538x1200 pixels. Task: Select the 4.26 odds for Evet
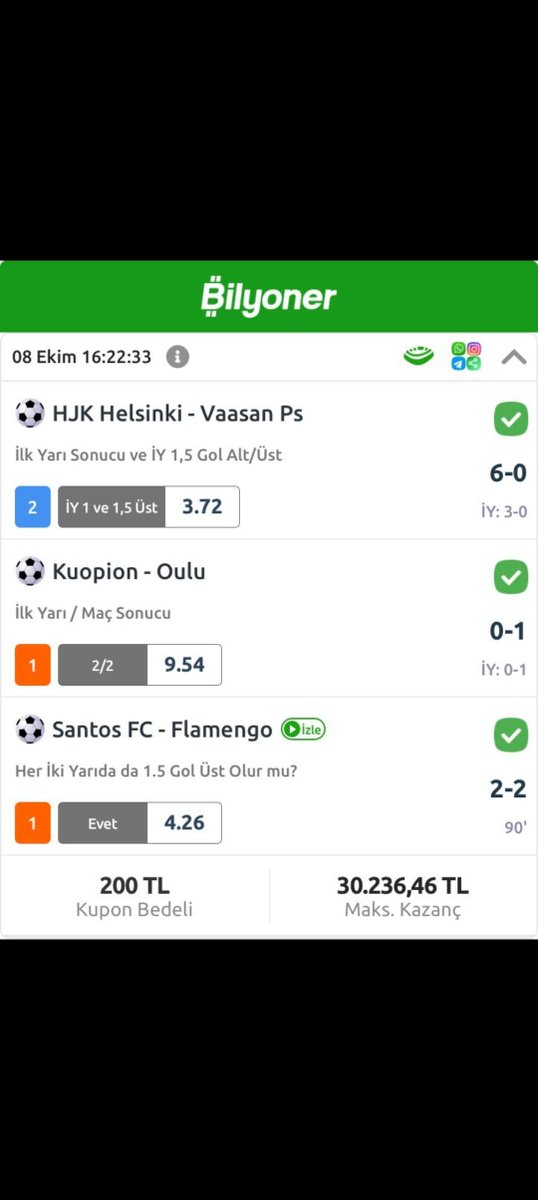tap(184, 823)
